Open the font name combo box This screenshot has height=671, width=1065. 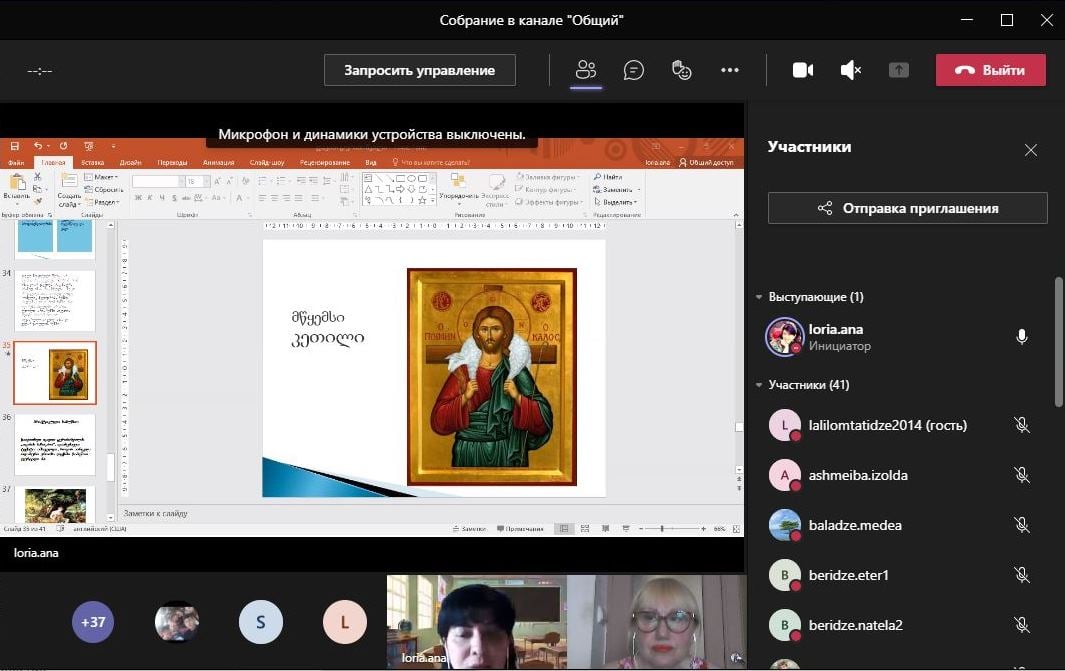[158, 181]
